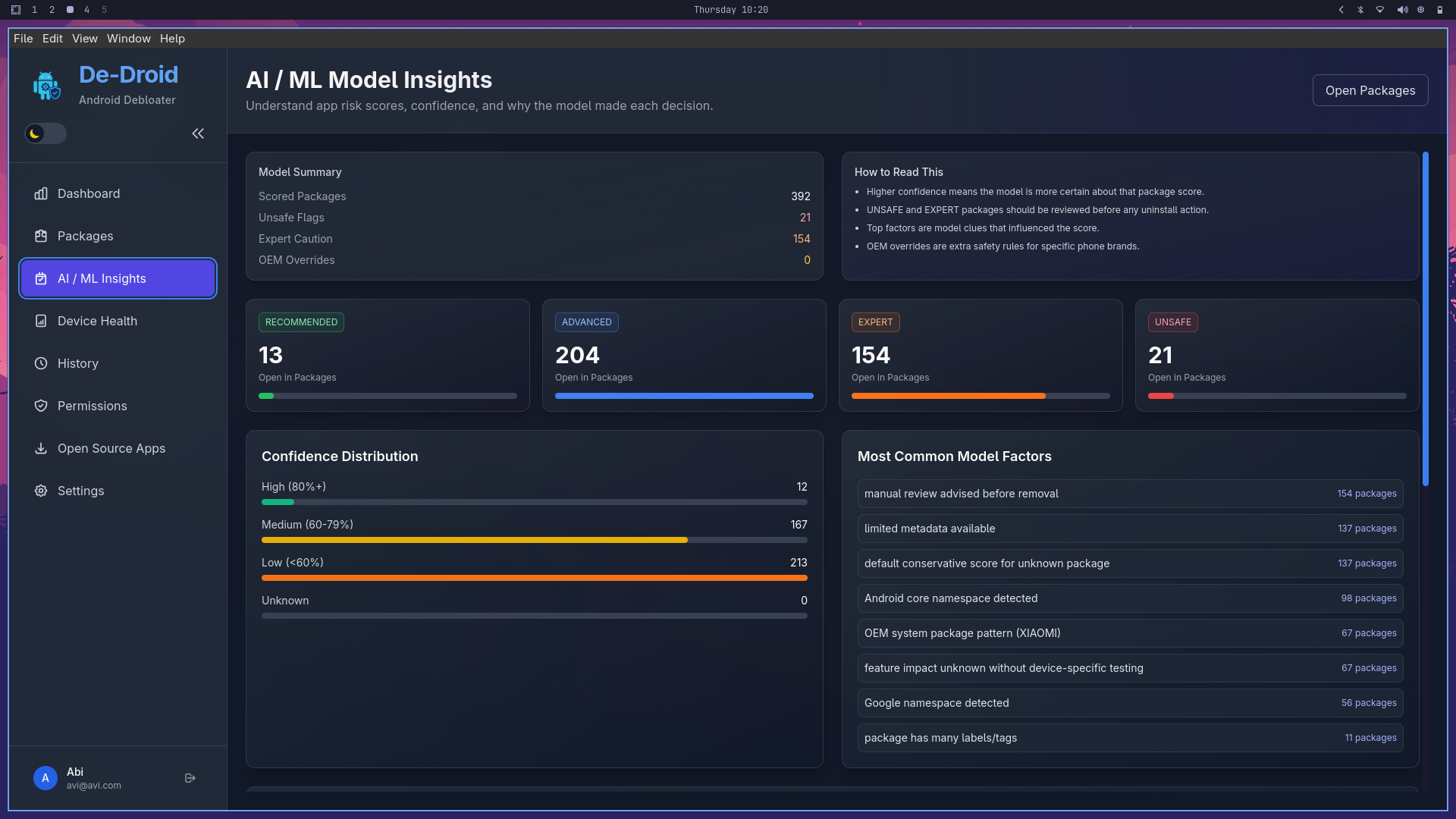Click the volume icon in system tray
The image size is (1456, 819).
coord(1402,10)
